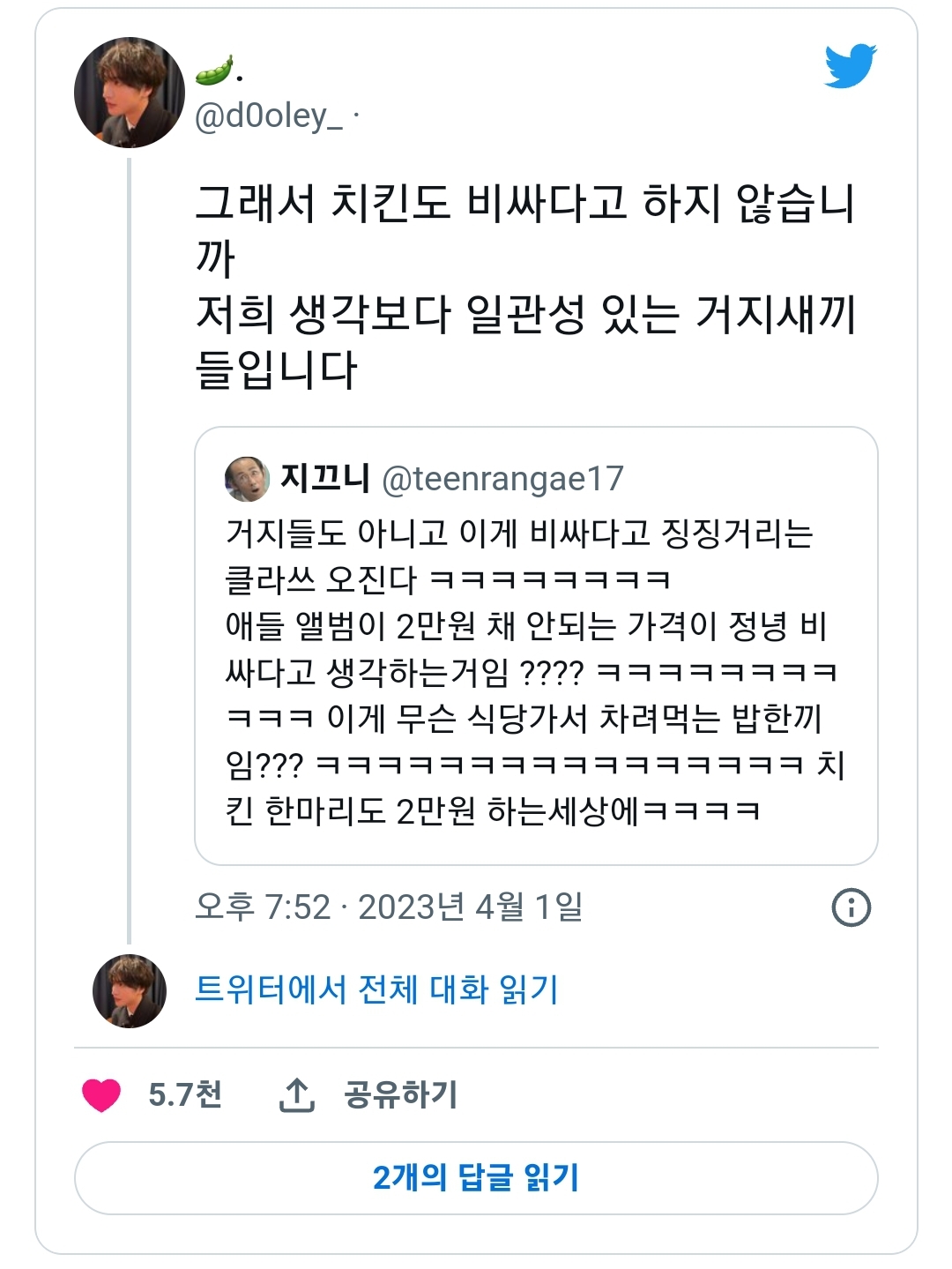
Task: Click the vertical thread connector line
Action: (130, 547)
